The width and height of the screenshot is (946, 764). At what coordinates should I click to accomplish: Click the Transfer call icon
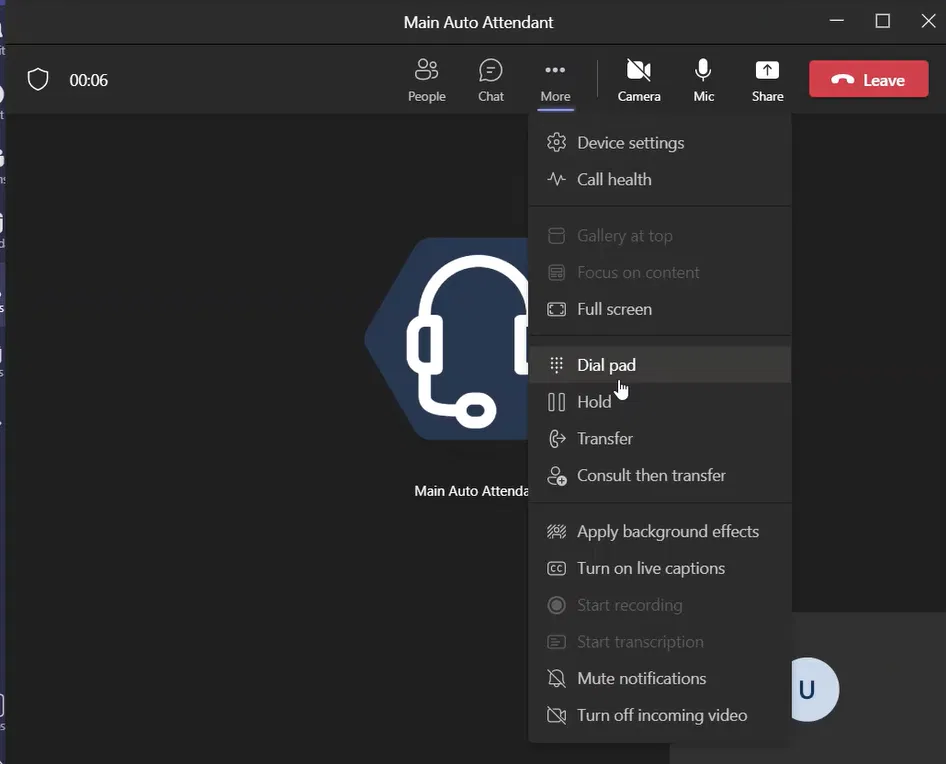click(x=557, y=439)
